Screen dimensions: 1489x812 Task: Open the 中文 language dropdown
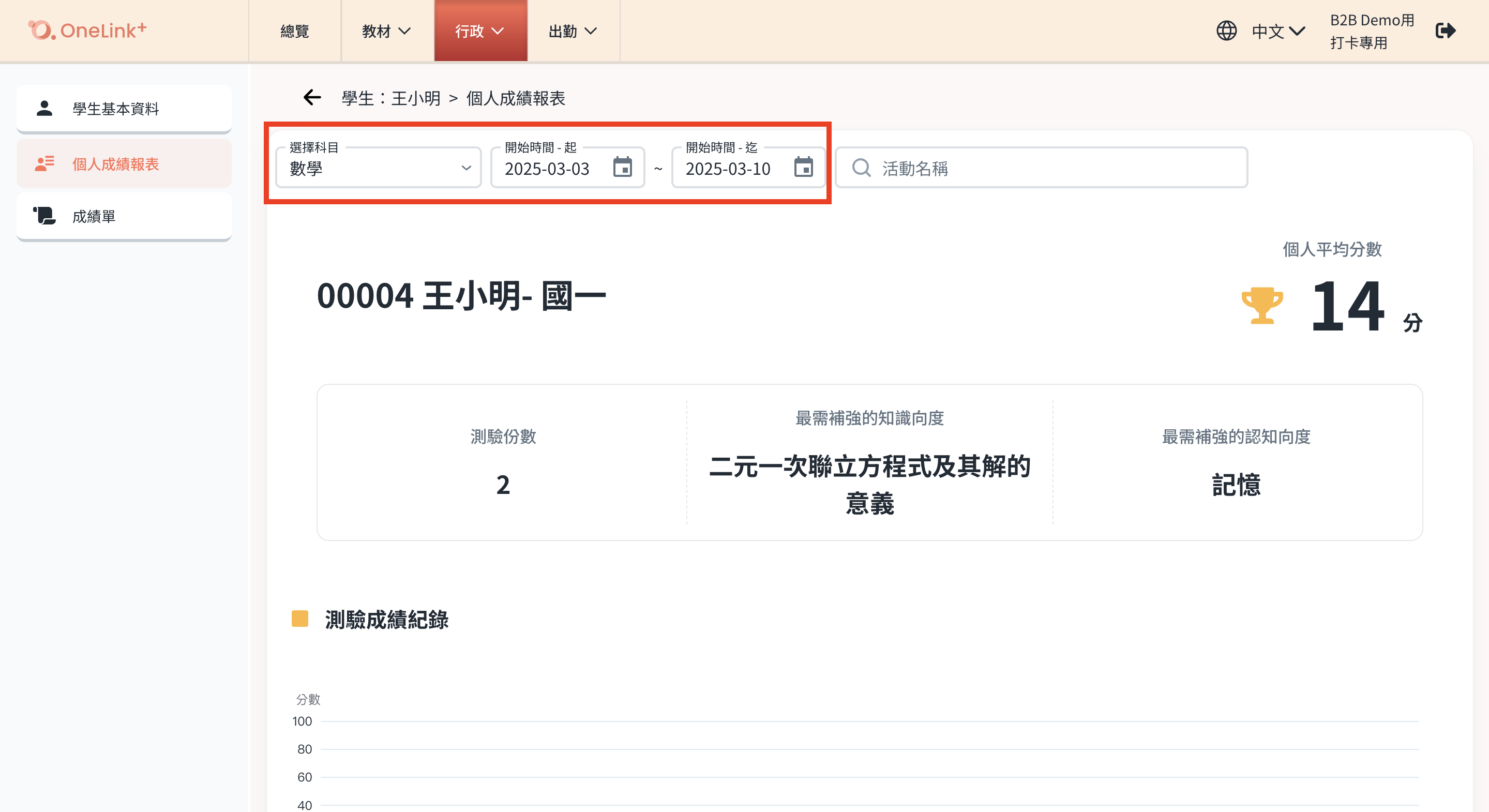1279,31
